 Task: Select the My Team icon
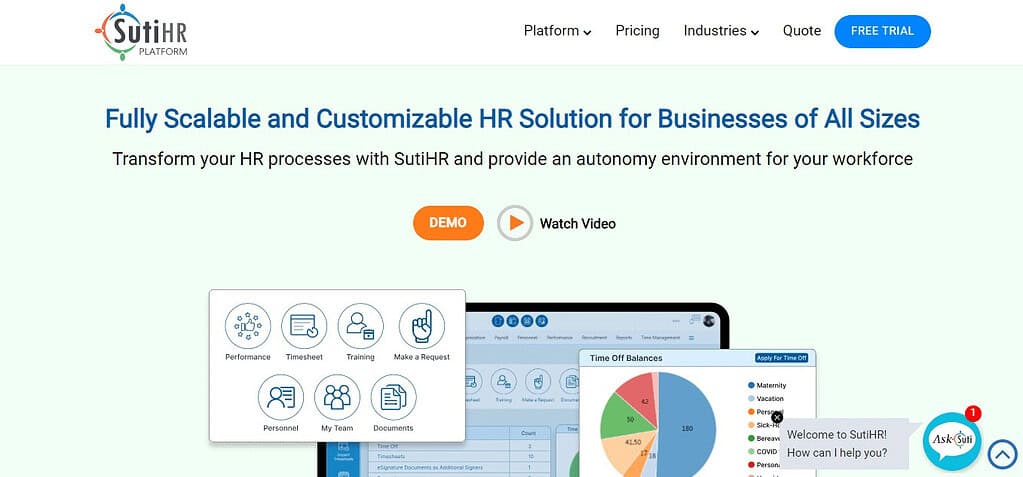click(337, 397)
